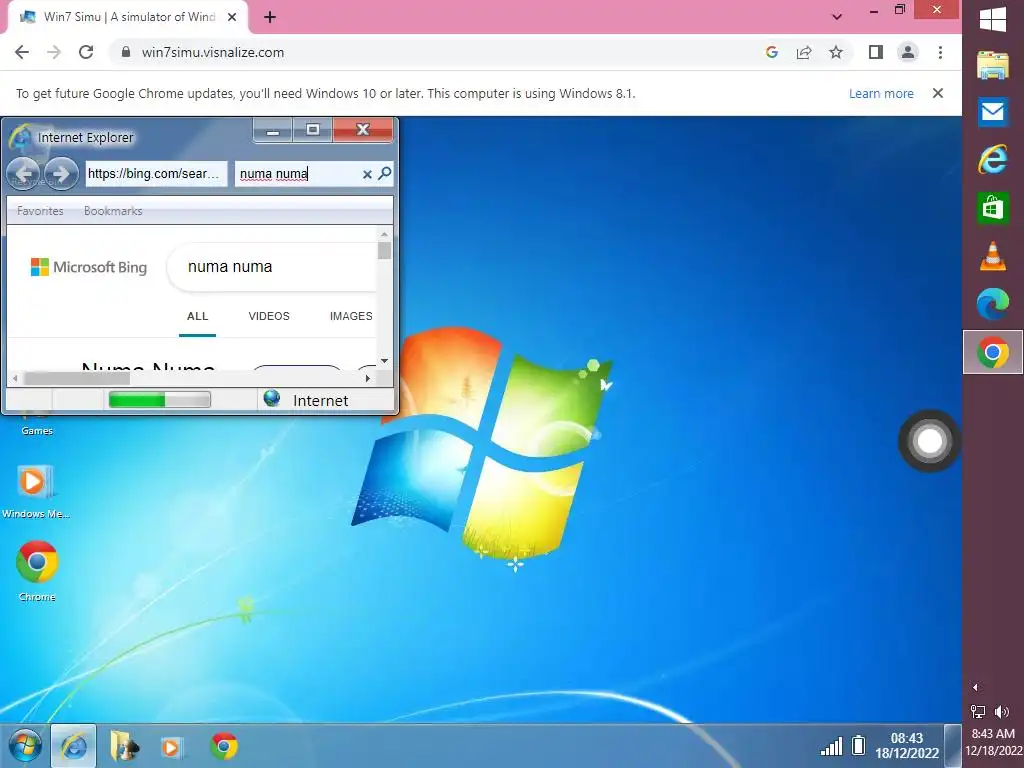
Task: Click the battery tray icon
Action: pos(859,745)
